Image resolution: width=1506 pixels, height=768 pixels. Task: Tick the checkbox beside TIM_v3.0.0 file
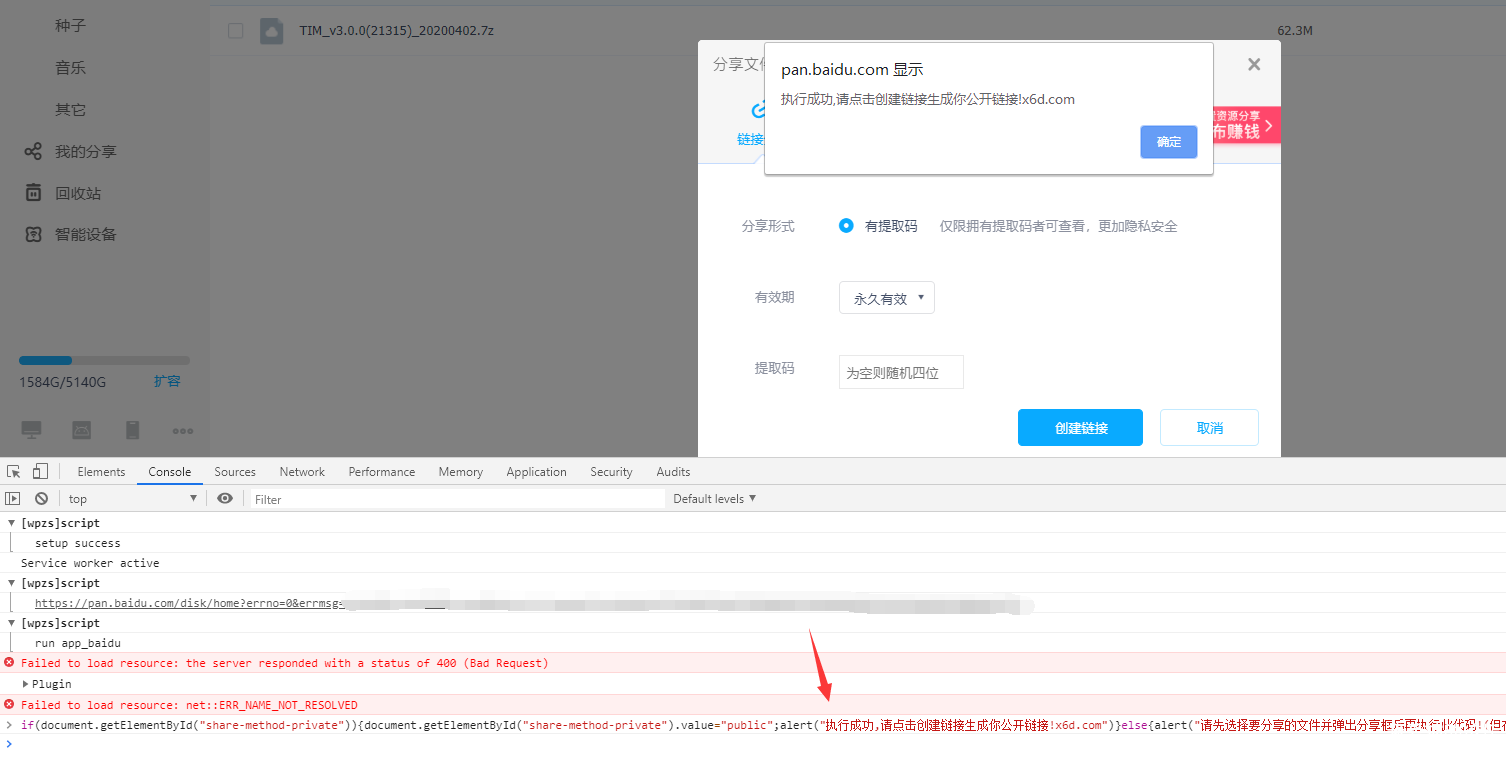click(x=235, y=31)
